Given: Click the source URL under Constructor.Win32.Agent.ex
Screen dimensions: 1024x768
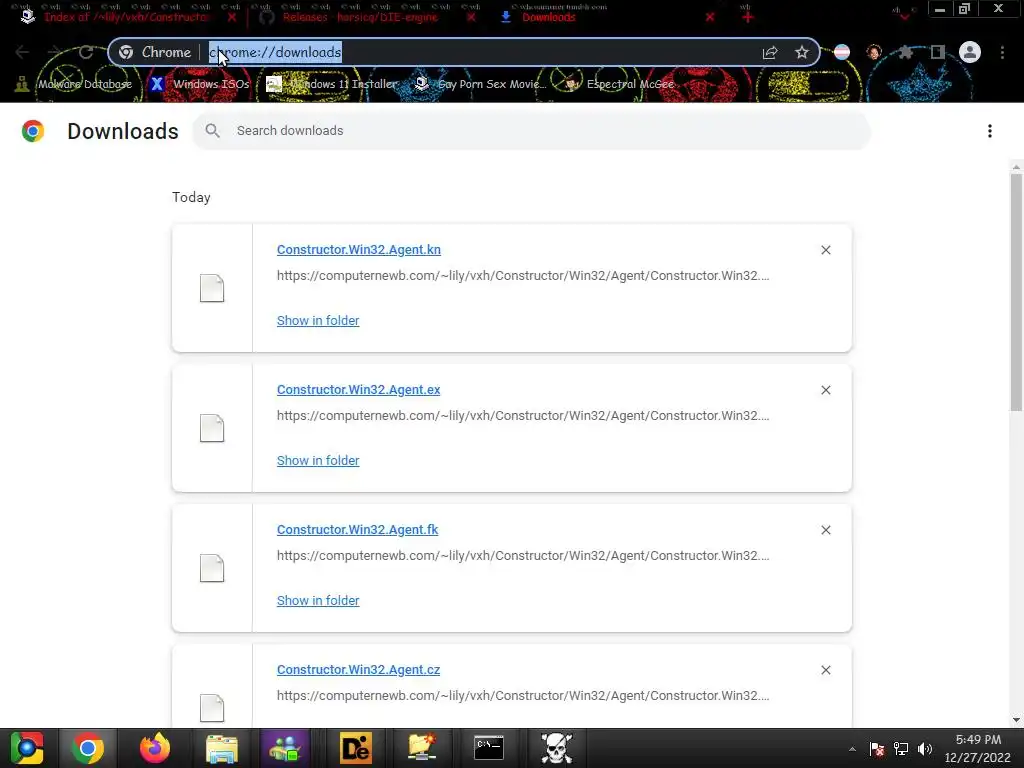Looking at the screenshot, I should tap(523, 415).
